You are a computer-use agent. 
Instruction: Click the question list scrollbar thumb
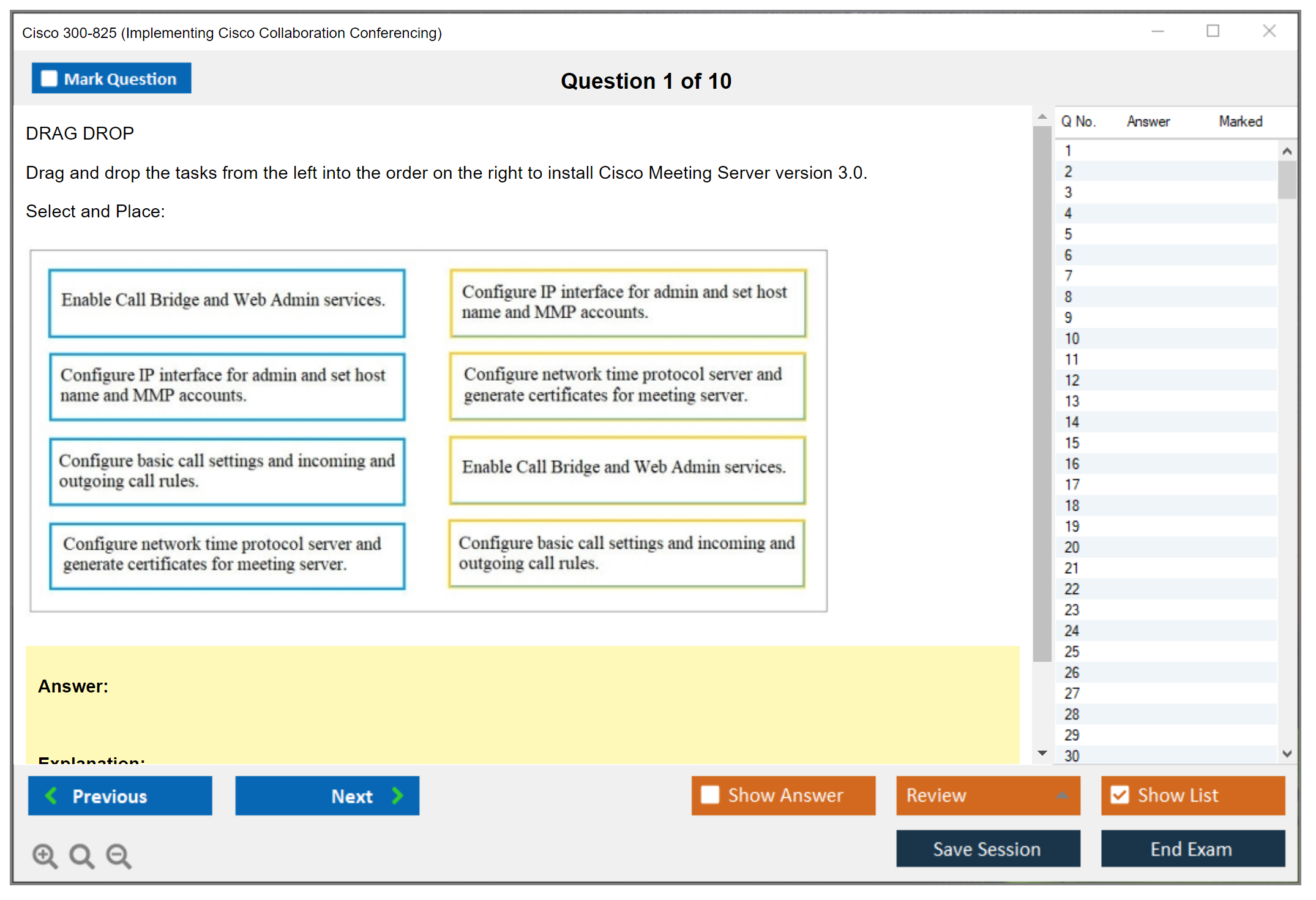1287,179
